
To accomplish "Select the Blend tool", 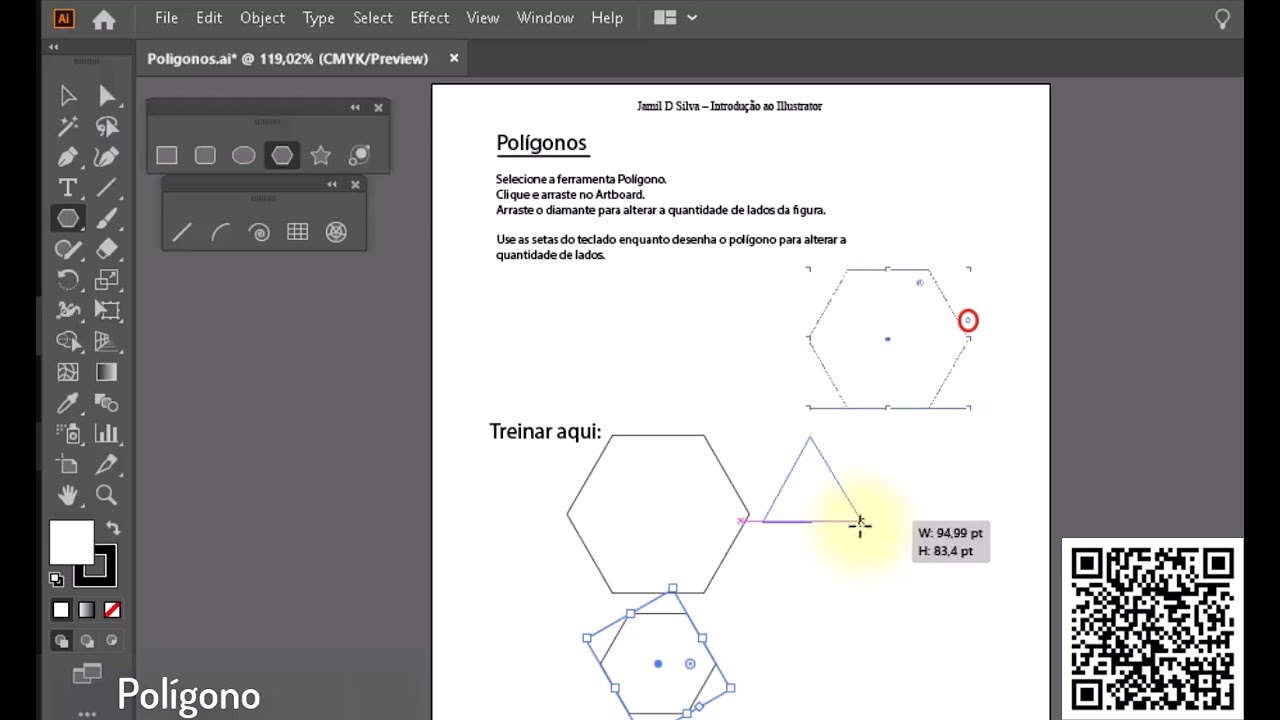I will click(107, 403).
